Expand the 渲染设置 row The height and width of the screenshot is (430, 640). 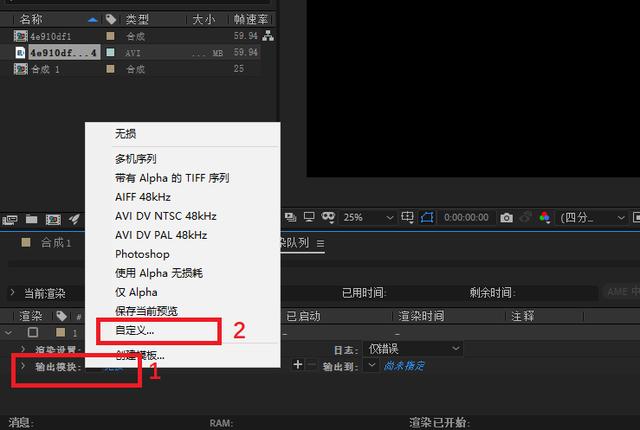(x=23, y=349)
